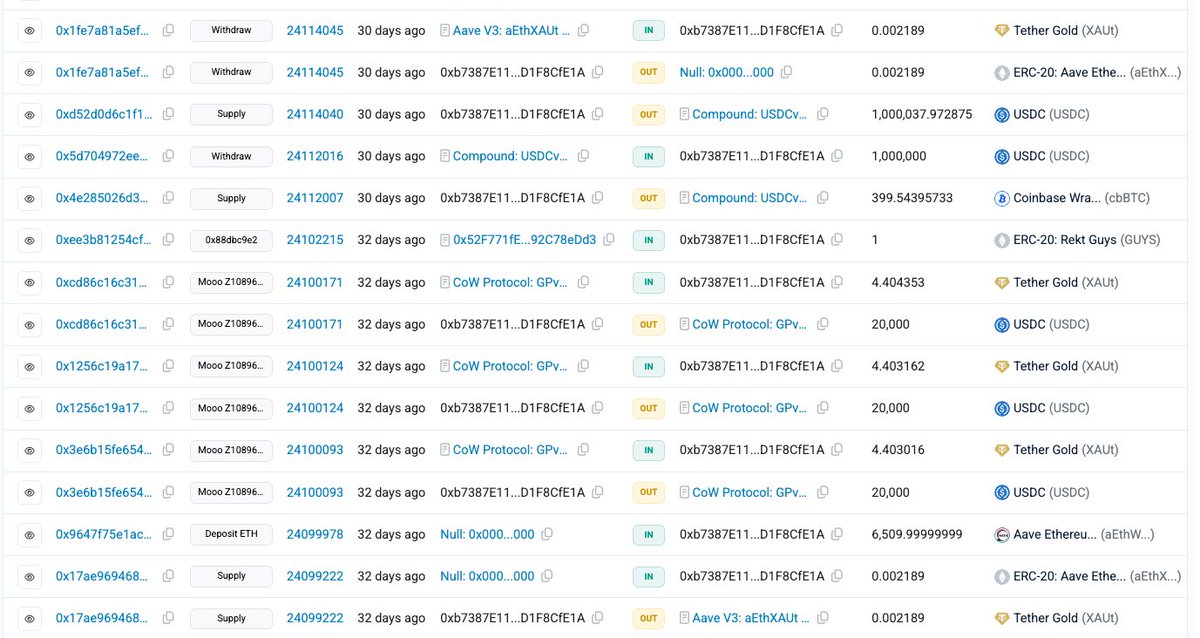Click the Aave Ethereum aEthW token icon
Image resolution: width=1200 pixels, height=638 pixels.
pos(1002,535)
